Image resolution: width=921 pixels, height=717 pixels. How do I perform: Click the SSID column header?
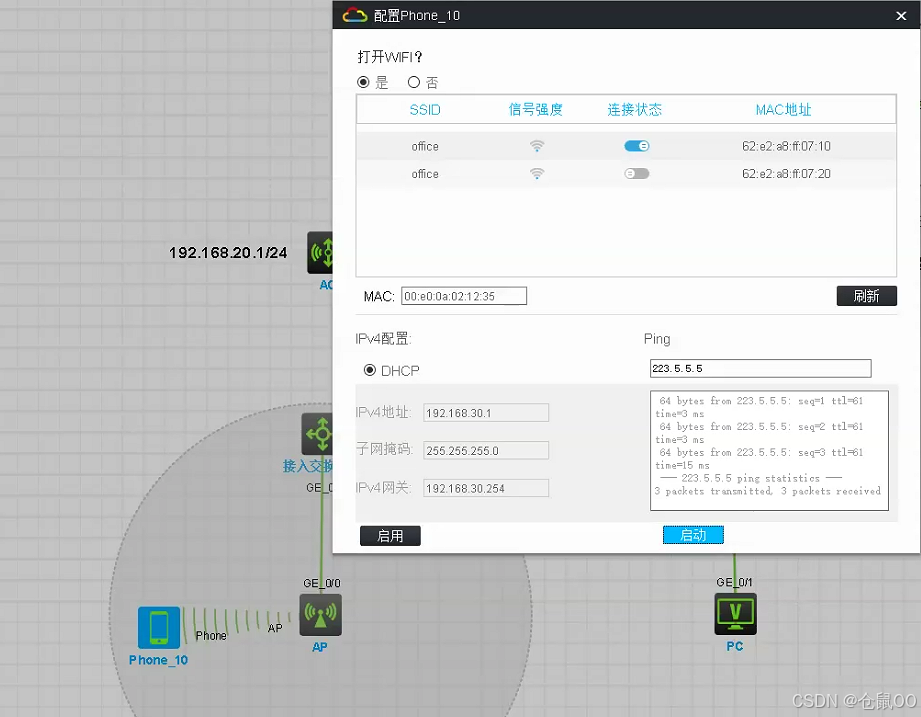coord(425,110)
